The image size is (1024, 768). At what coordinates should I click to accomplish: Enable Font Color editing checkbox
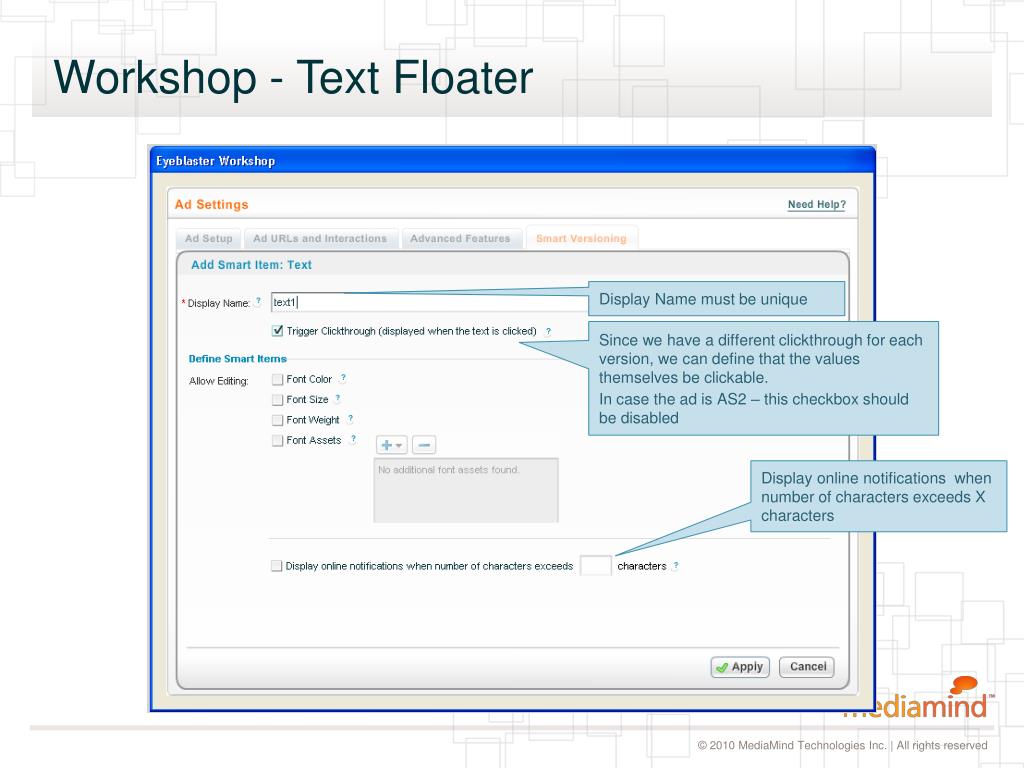coord(278,379)
